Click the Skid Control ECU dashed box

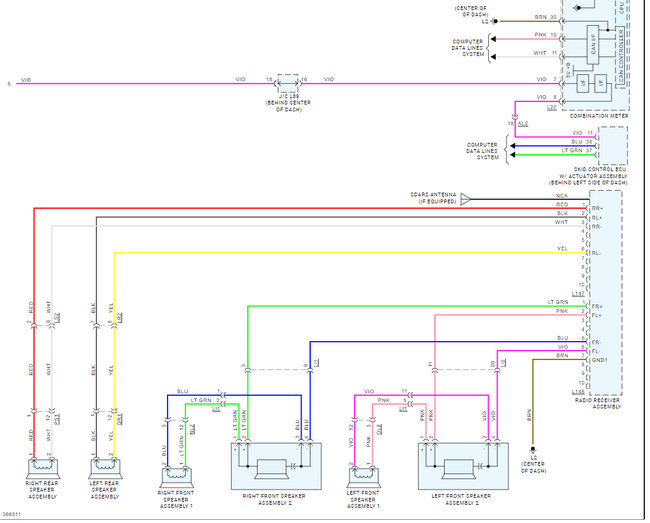(x=613, y=146)
